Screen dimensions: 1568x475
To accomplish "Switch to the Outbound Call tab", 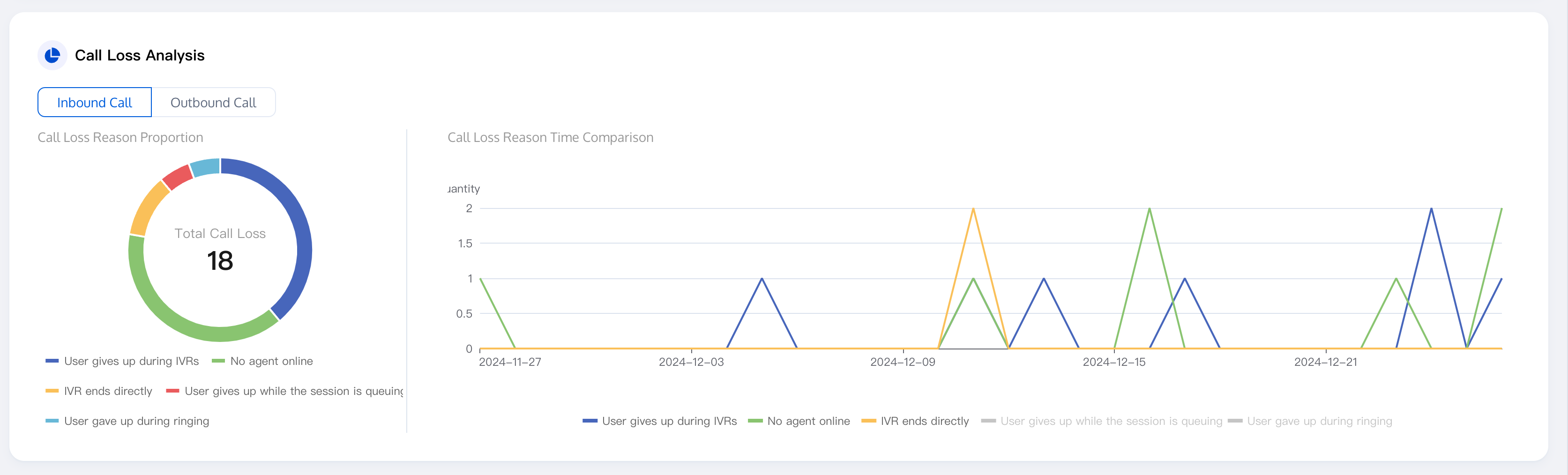I will point(213,102).
